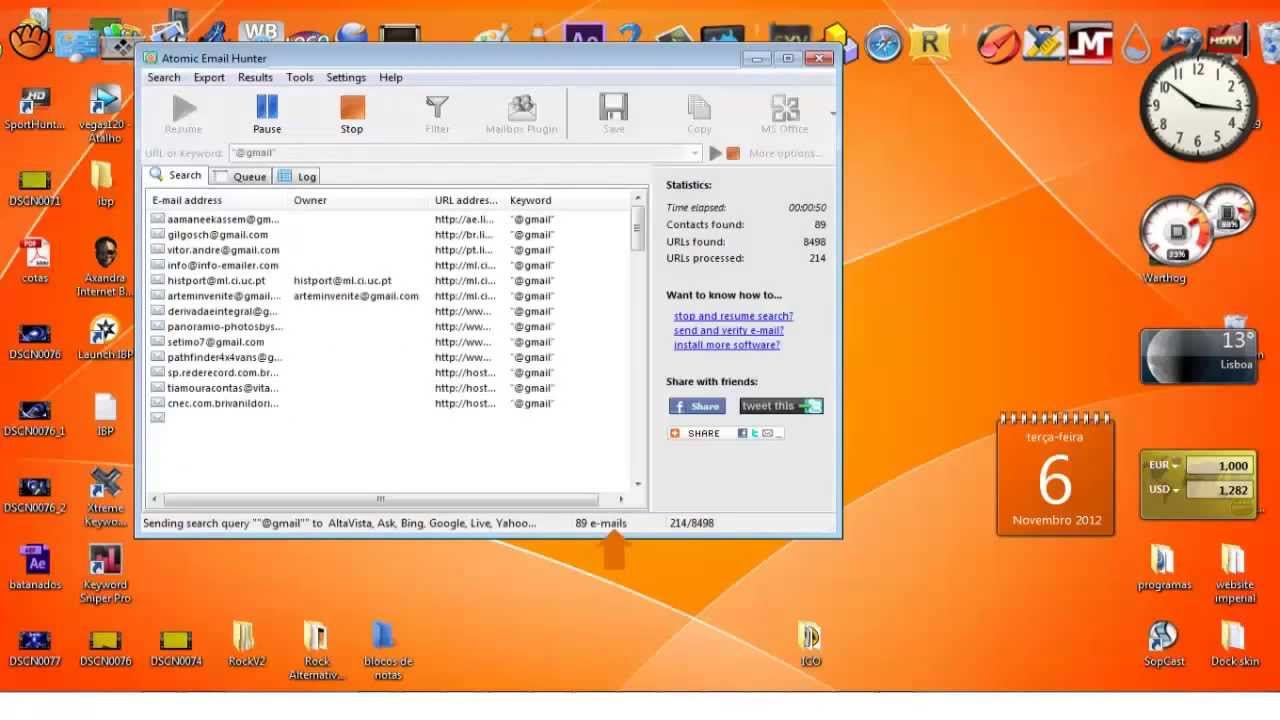
Task: Click the right arrow of horizontal scrollbar
Action: coord(621,499)
